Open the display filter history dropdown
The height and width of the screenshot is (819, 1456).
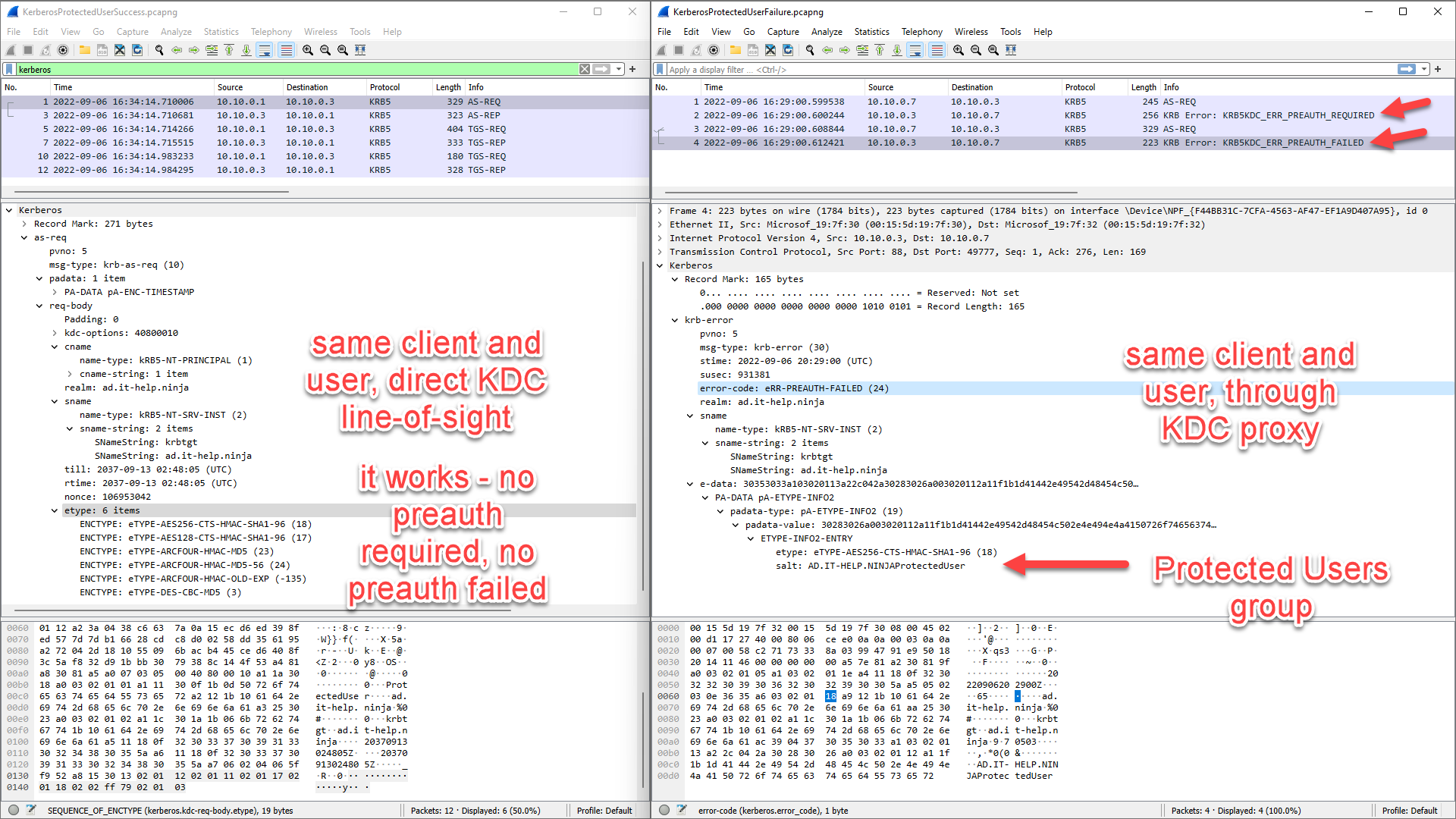tap(617, 69)
